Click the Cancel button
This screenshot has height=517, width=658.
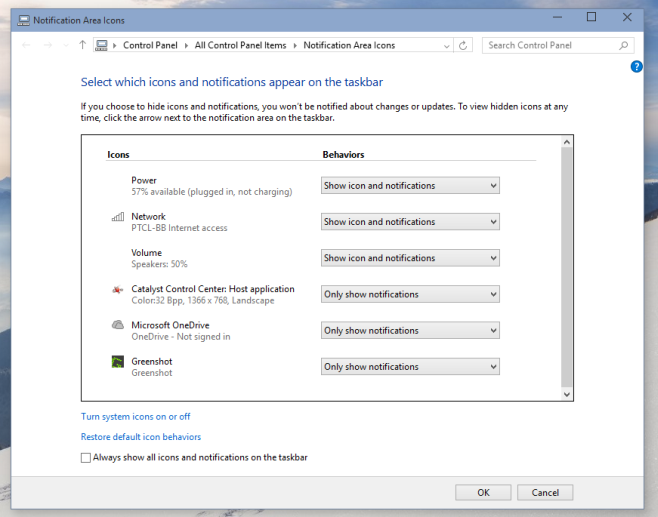[545, 492]
